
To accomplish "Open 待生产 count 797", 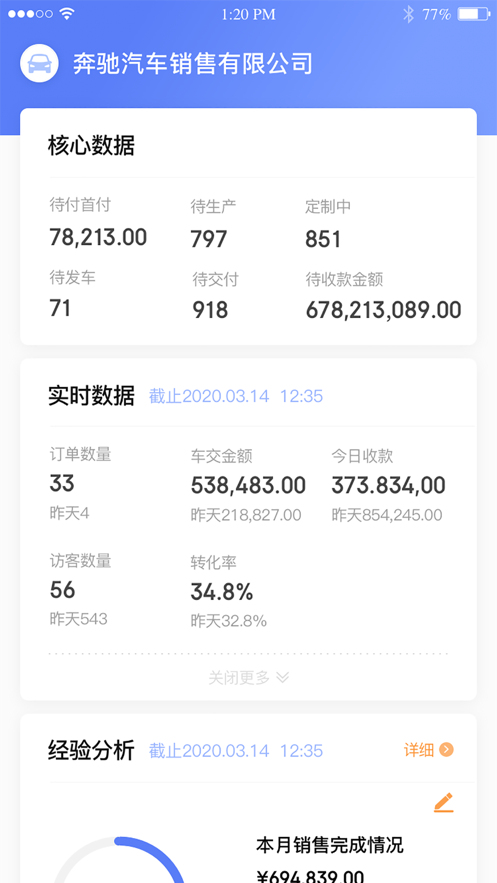I will pyautogui.click(x=209, y=239).
